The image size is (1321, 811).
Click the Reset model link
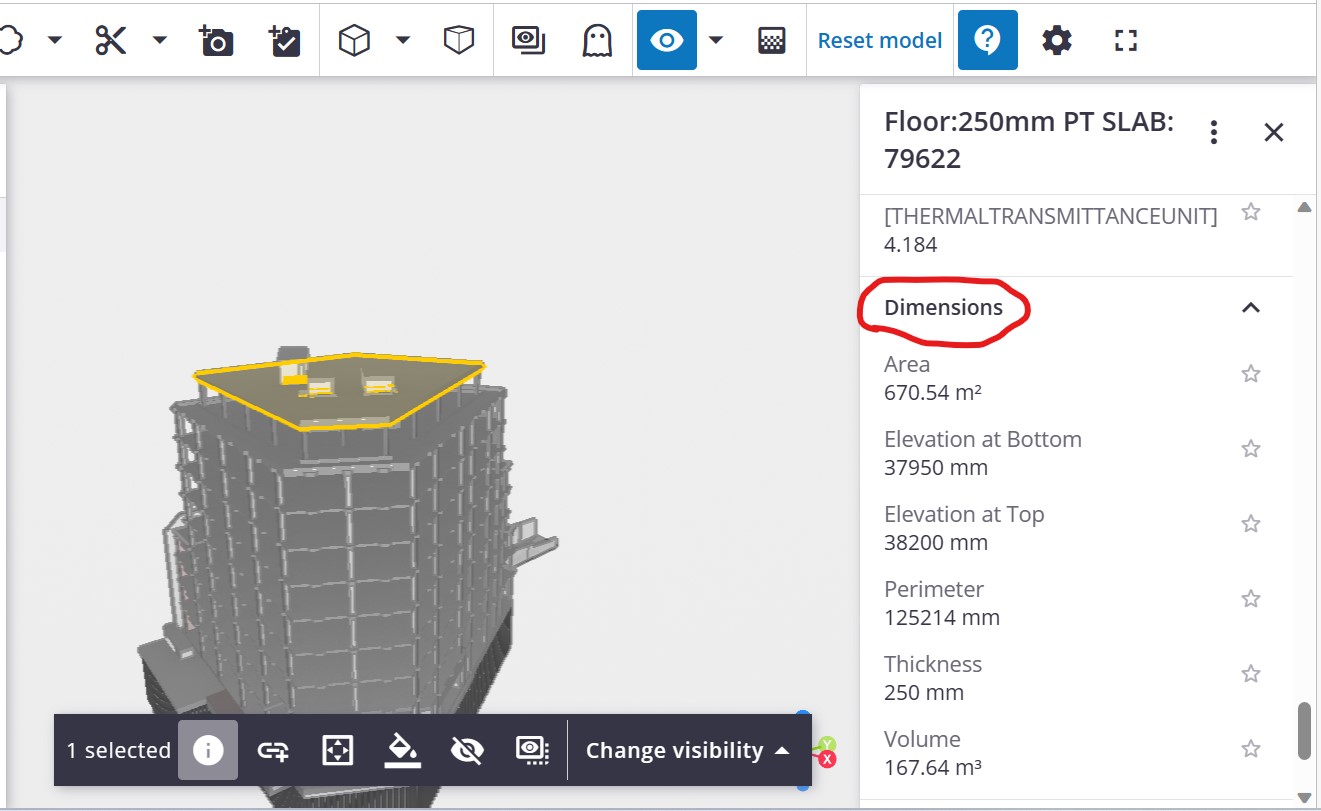click(879, 40)
